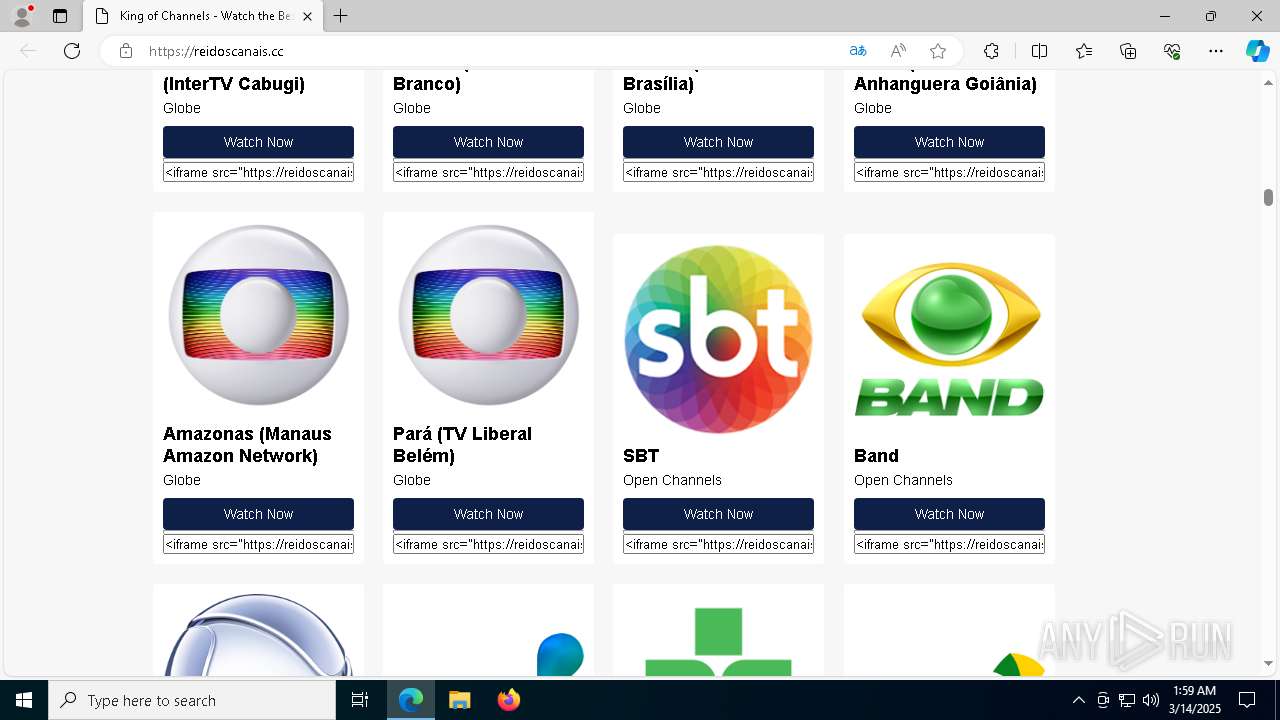Start Read Aloud from address bar

pyautogui.click(x=898, y=51)
